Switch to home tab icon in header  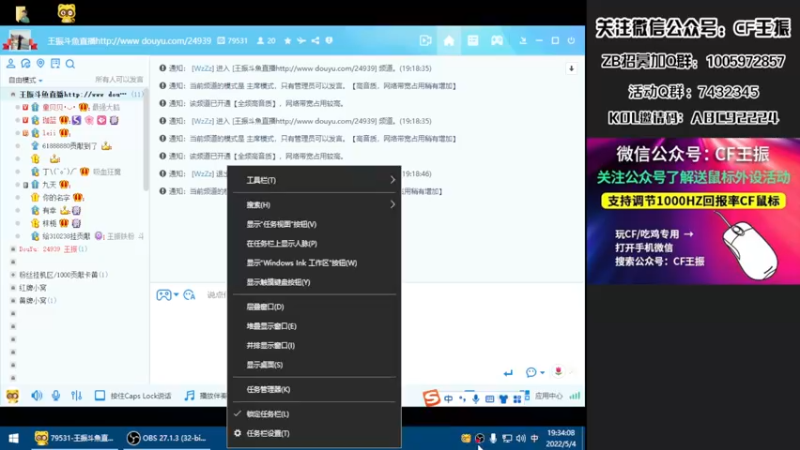(449, 41)
